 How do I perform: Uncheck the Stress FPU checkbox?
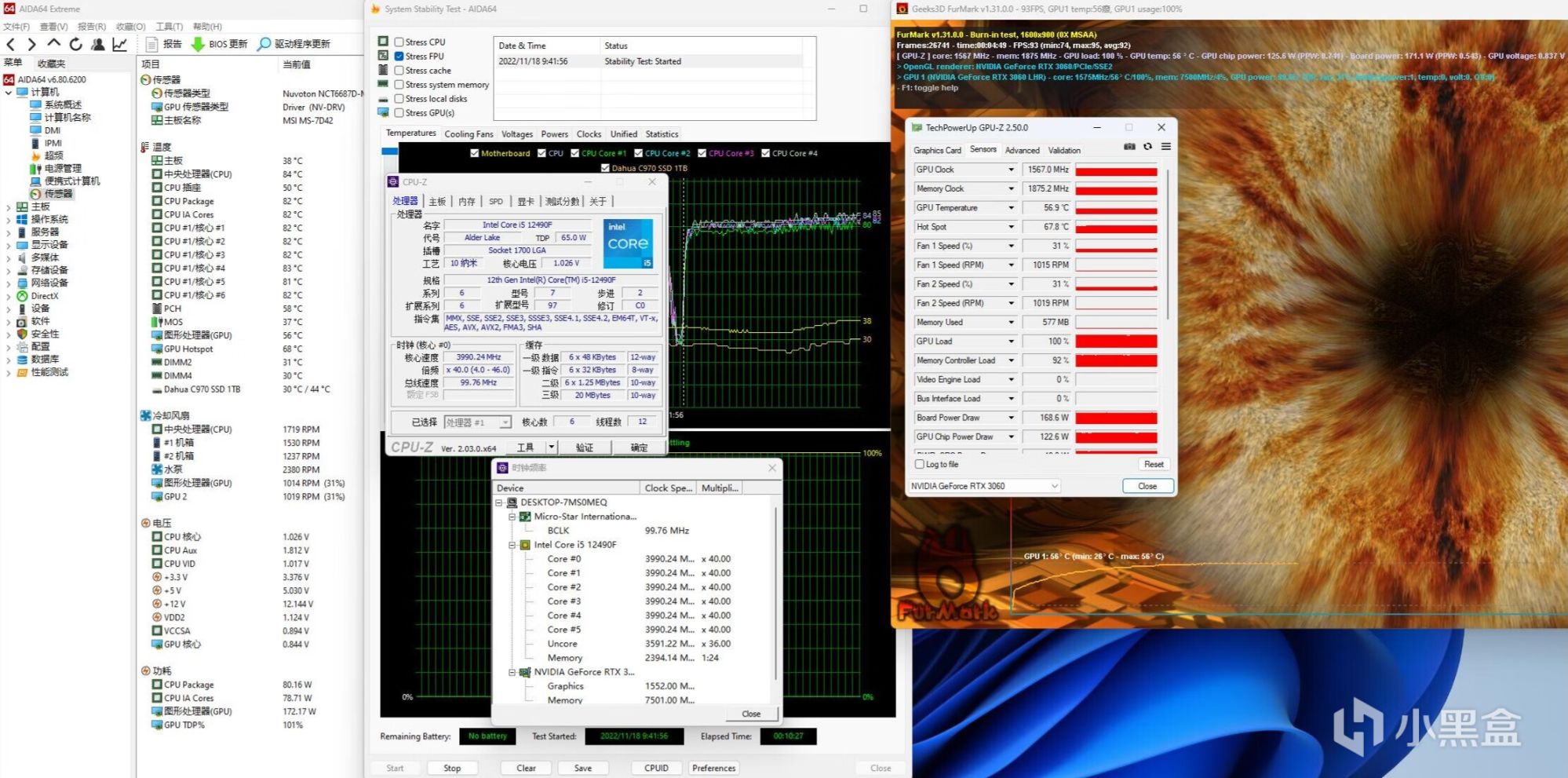point(399,57)
